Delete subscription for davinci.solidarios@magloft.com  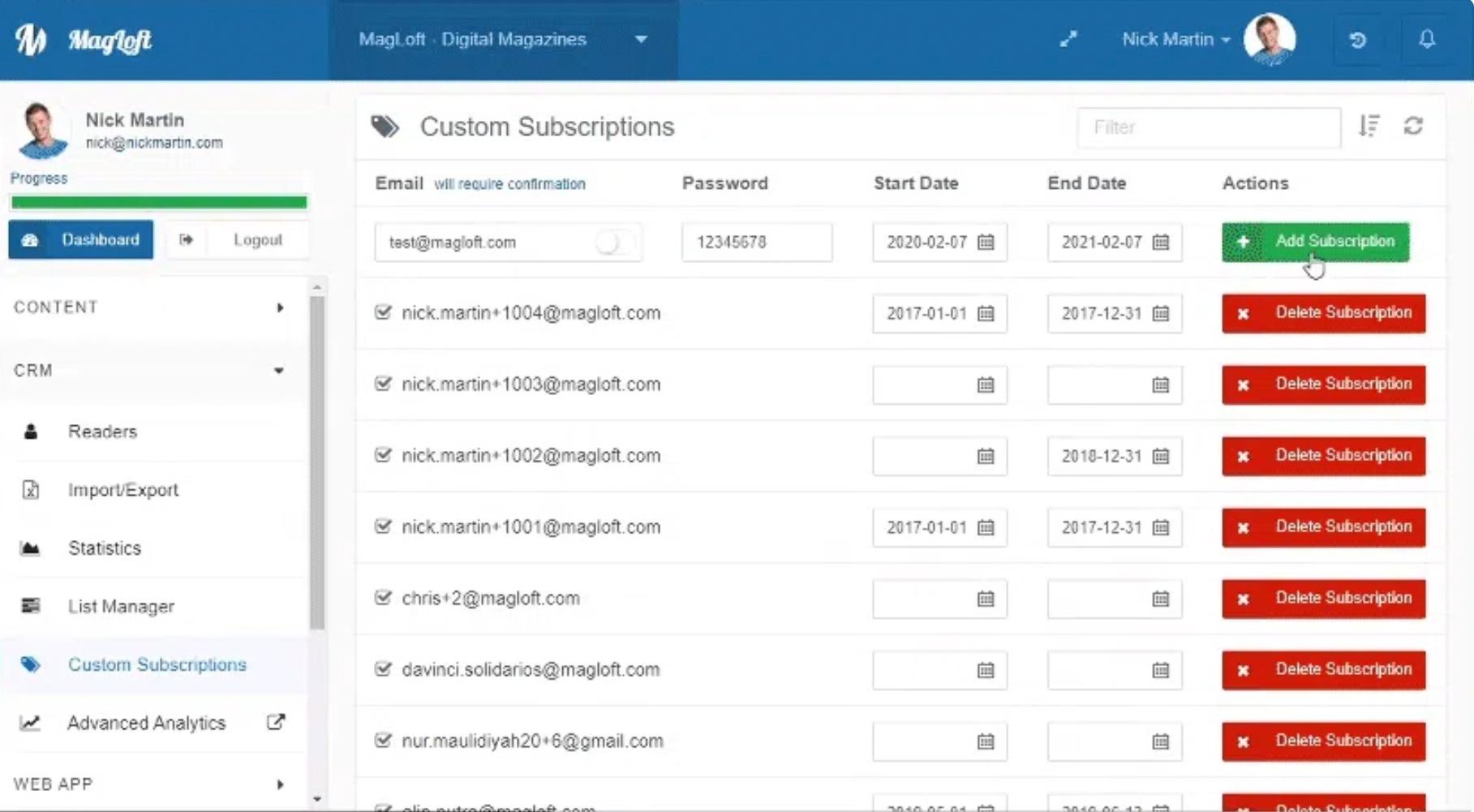(x=1323, y=670)
